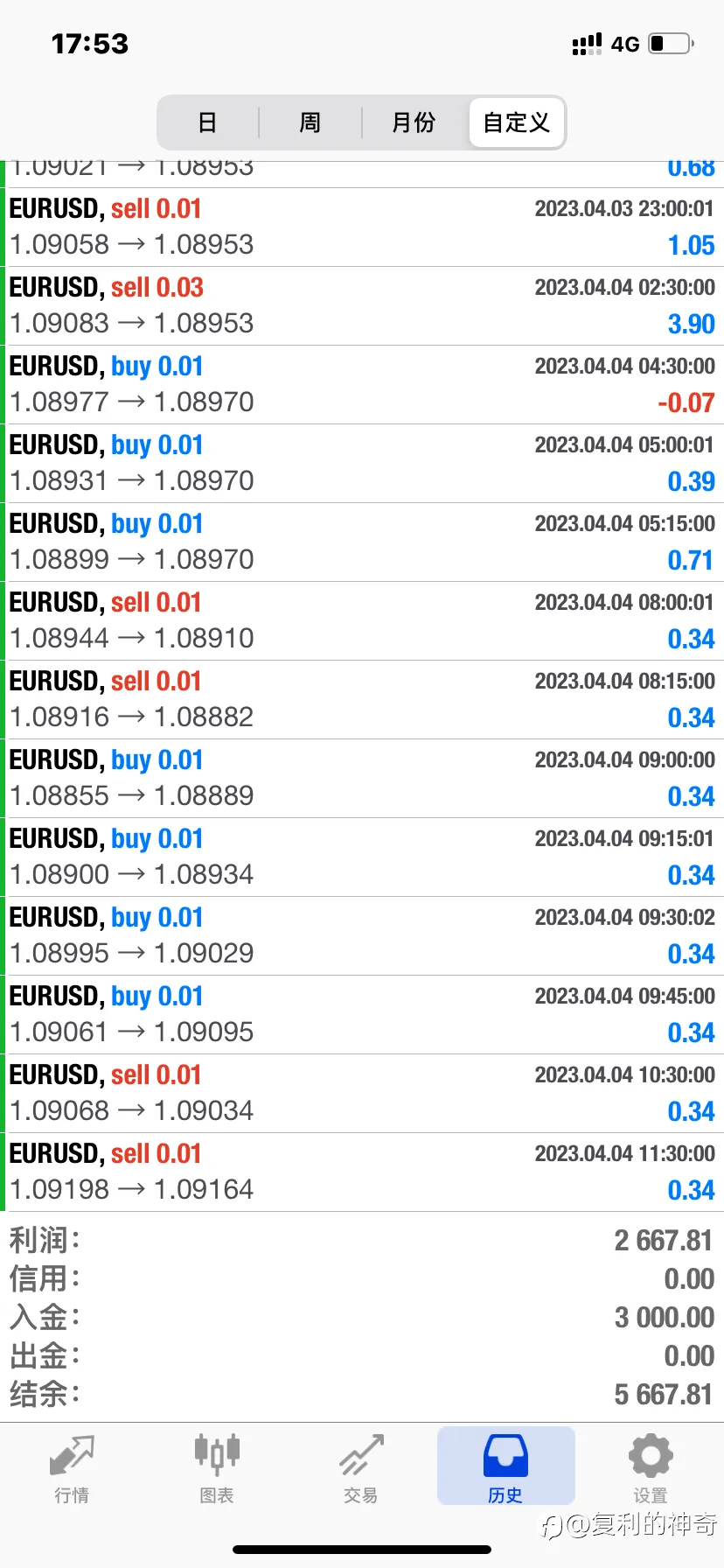Tap the 结余 balance summary row
The height and width of the screenshot is (1568, 724).
tap(362, 1395)
